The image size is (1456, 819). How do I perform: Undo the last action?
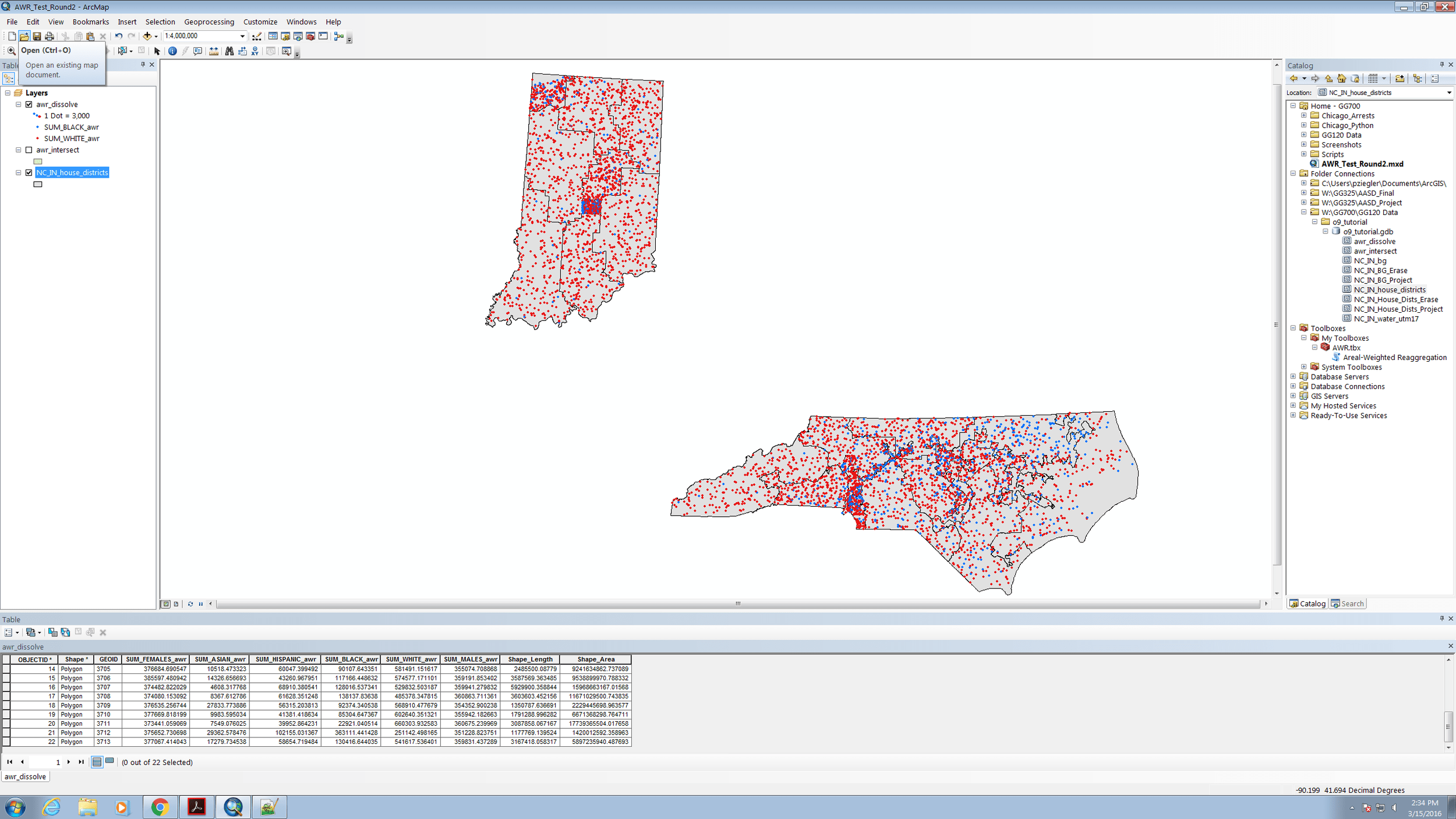pos(118,36)
